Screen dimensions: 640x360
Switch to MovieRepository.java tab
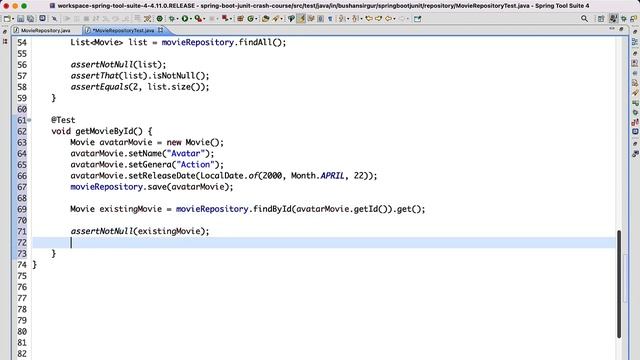[45, 31]
